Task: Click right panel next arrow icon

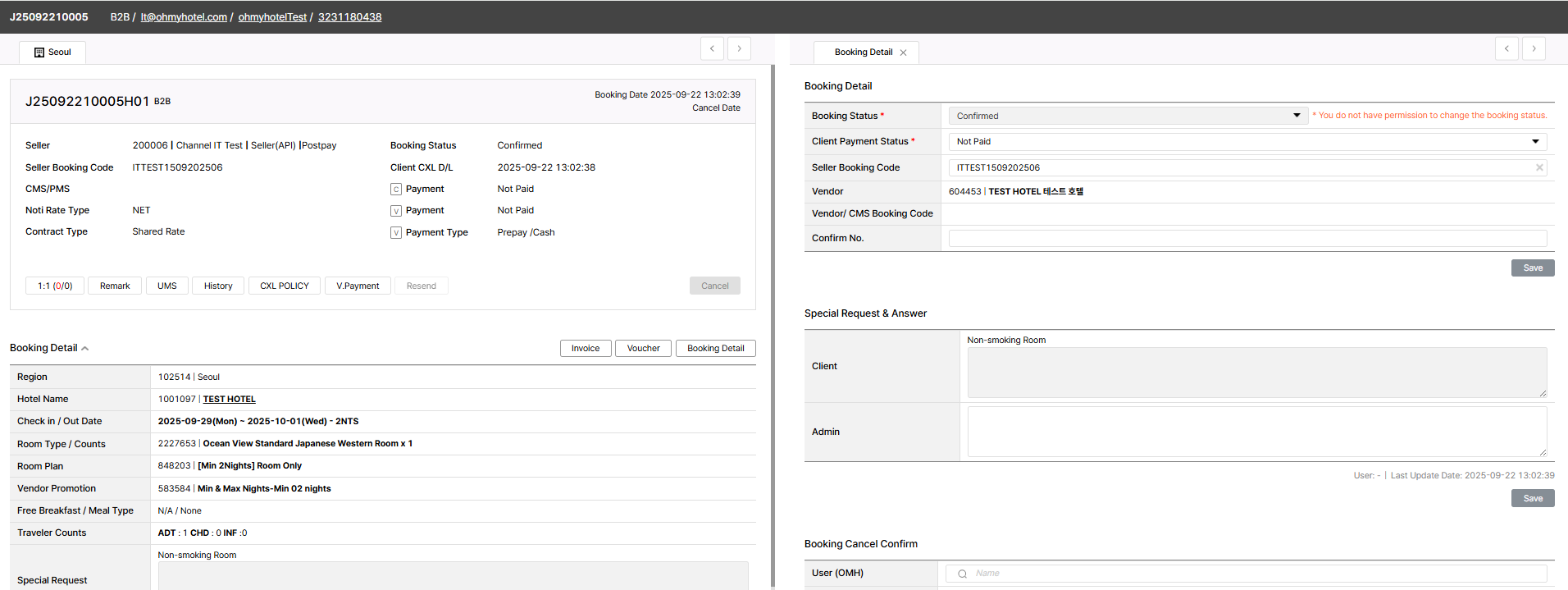Action: pyautogui.click(x=1534, y=48)
